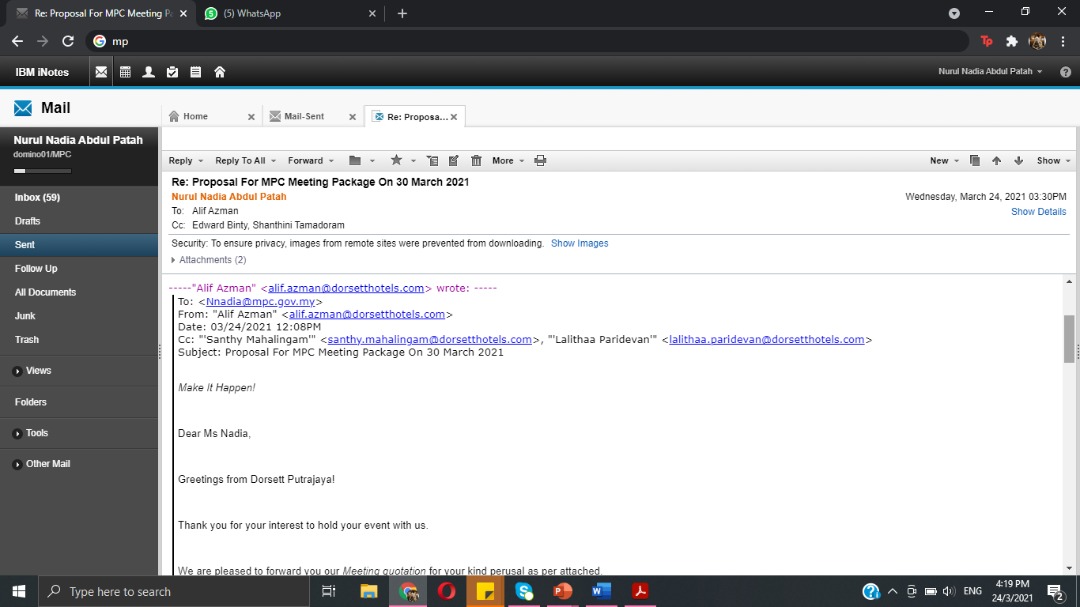
Task: Open the To Do list icon
Action: click(172, 72)
